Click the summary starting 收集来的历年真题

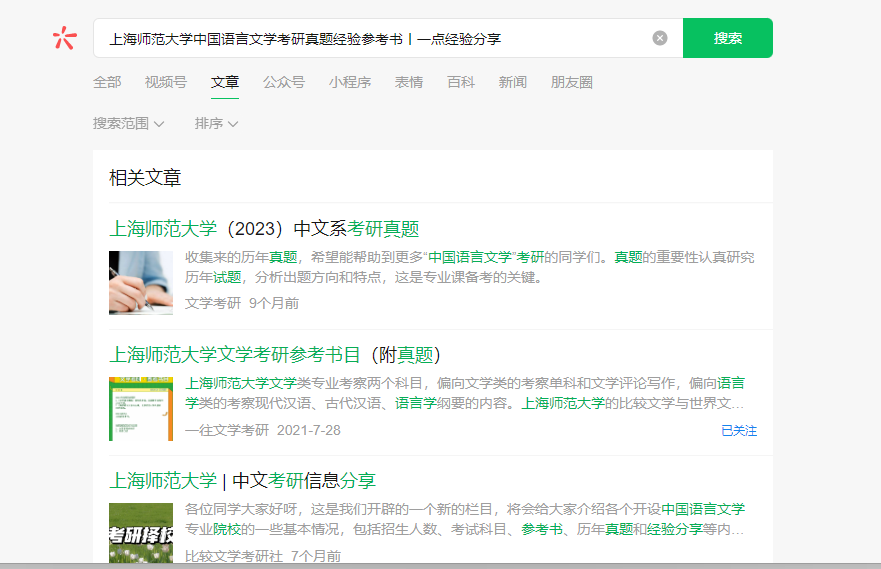click(x=470, y=267)
